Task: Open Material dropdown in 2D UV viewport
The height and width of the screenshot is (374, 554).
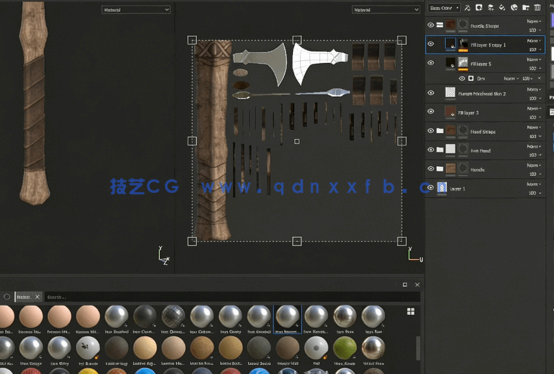Action: (386, 10)
